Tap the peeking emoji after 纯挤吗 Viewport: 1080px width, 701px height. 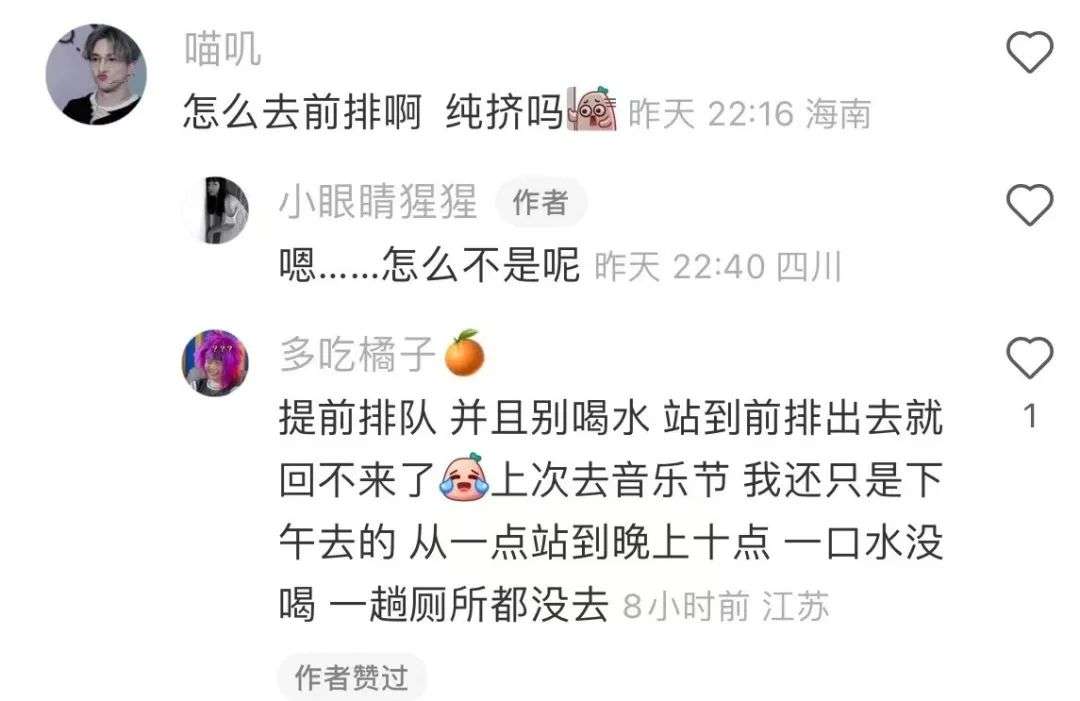pyautogui.click(x=592, y=109)
